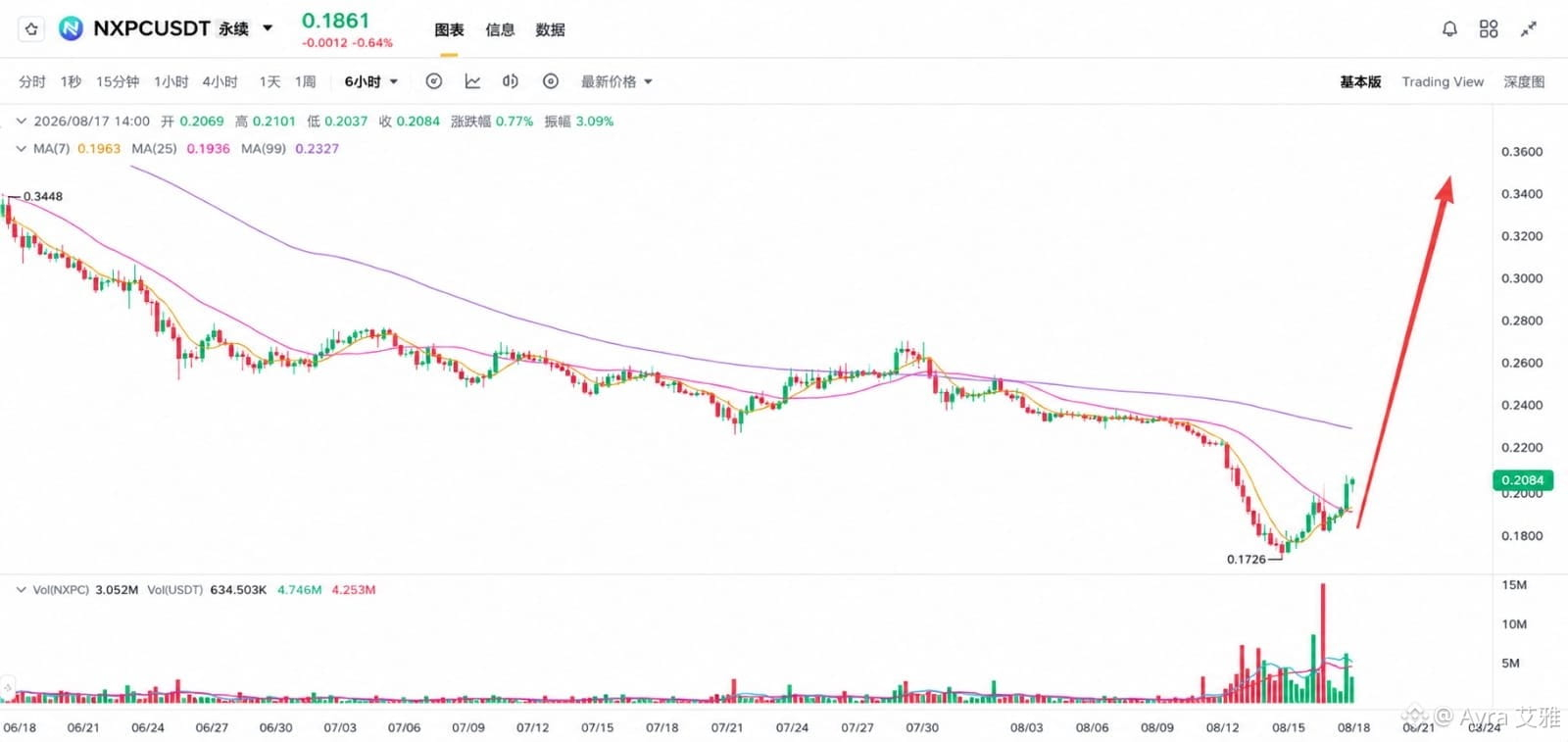This screenshot has height=742, width=1568.
Task: Switch to the 深度图 depth chart
Action: point(1524,81)
